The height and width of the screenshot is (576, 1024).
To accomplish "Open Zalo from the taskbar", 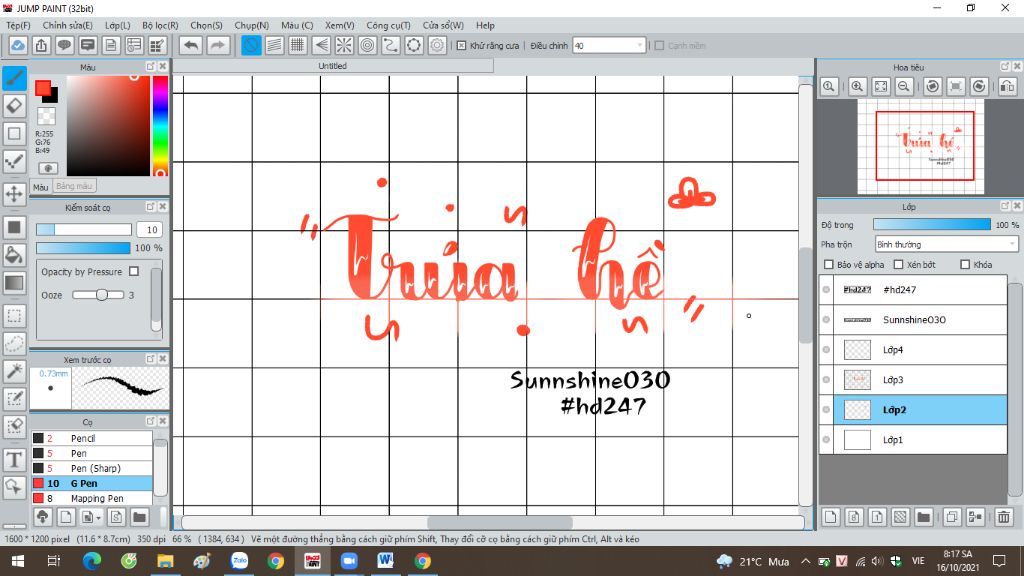I will click(x=239, y=561).
